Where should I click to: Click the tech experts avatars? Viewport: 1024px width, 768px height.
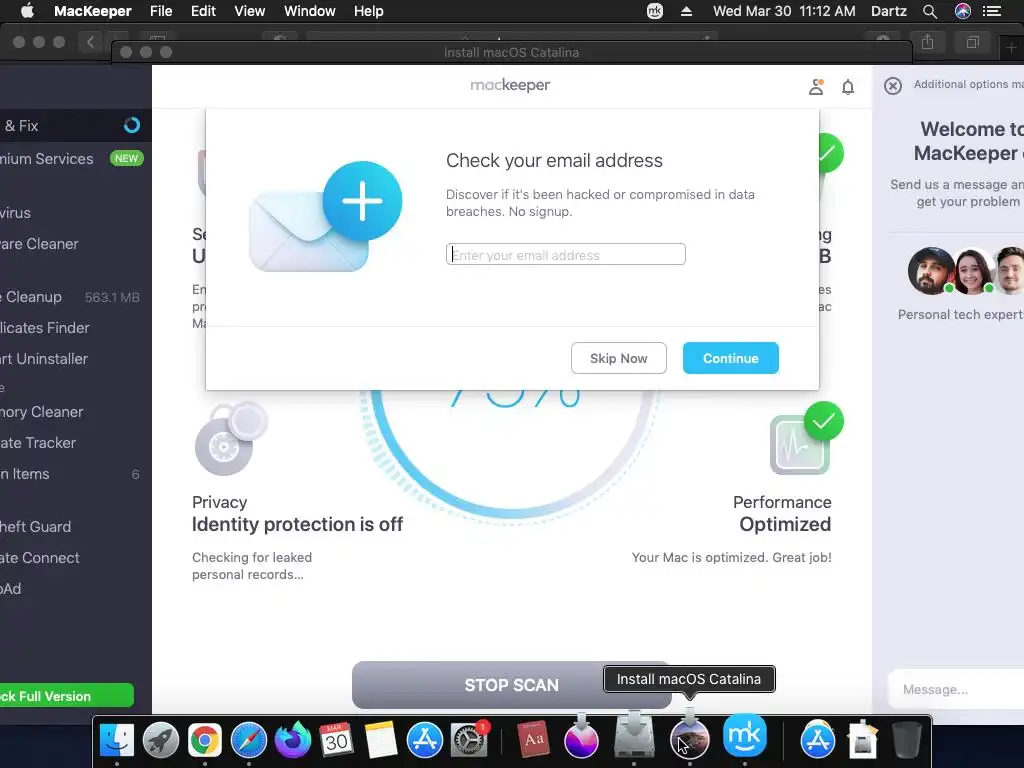click(966, 271)
